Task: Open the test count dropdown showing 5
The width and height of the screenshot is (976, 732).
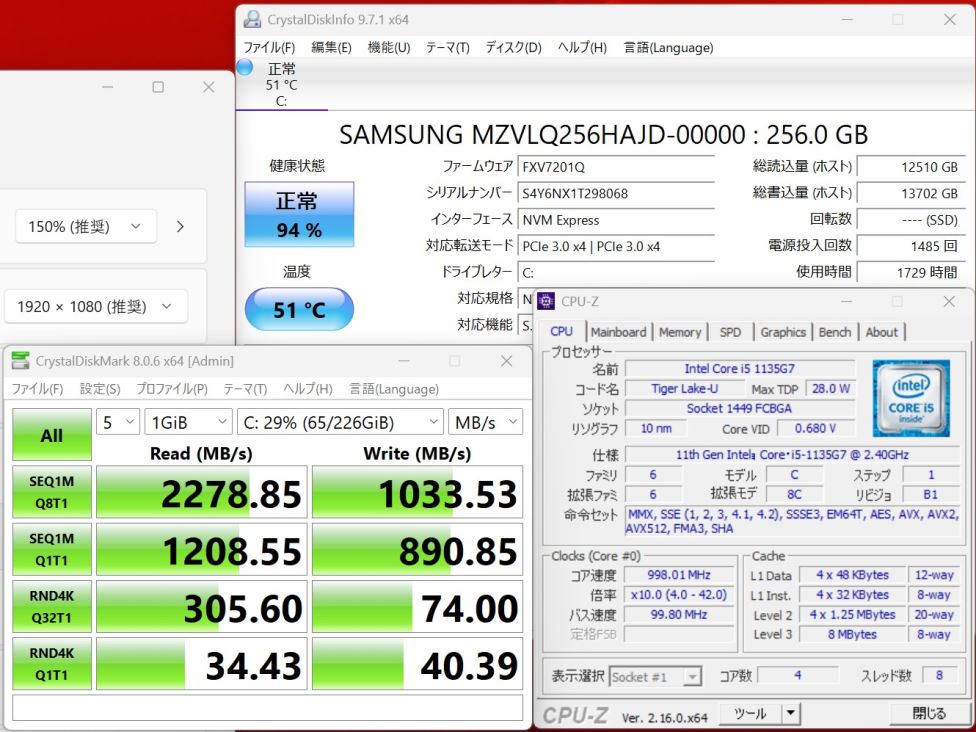Action: pyautogui.click(x=118, y=422)
